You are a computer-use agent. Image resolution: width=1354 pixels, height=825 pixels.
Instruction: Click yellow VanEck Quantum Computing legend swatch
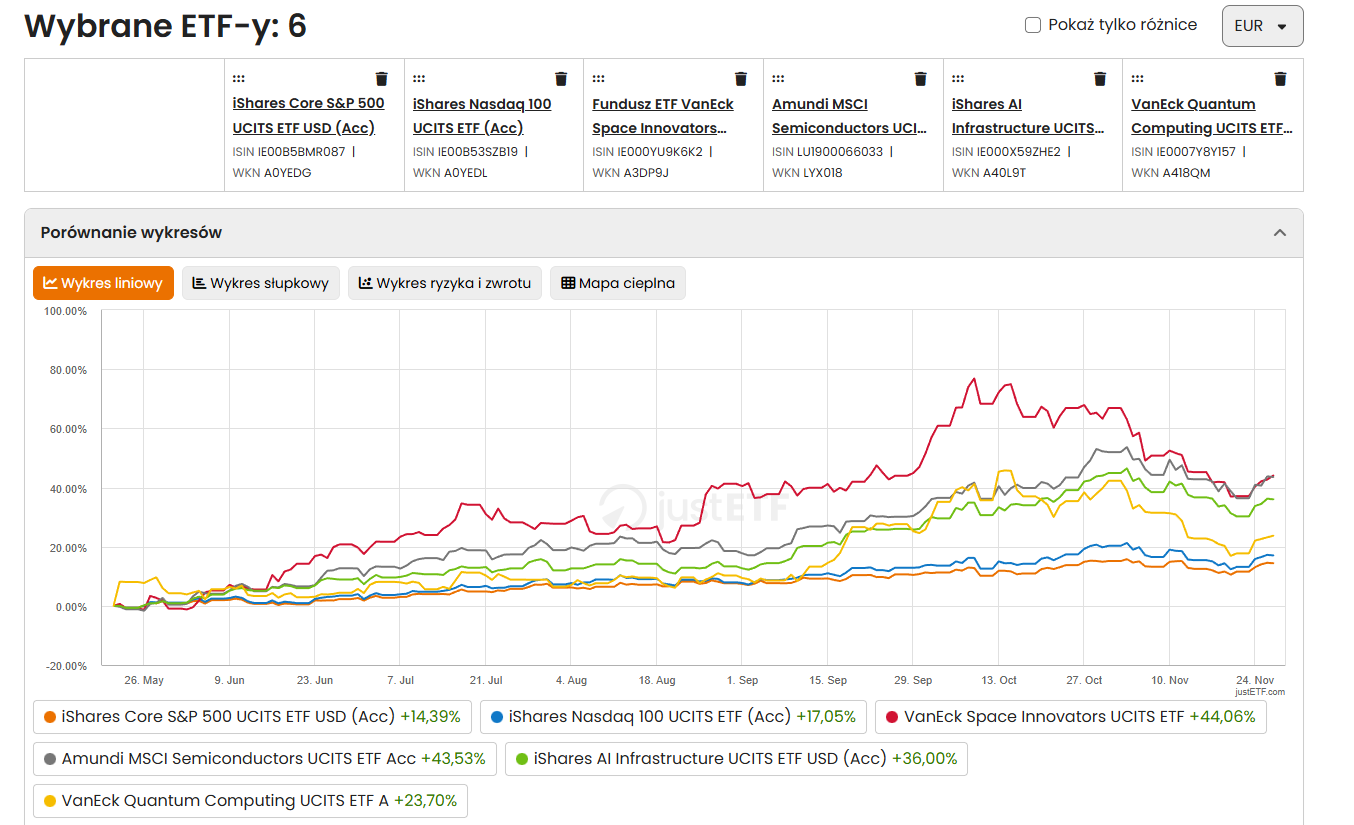pyautogui.click(x=49, y=801)
